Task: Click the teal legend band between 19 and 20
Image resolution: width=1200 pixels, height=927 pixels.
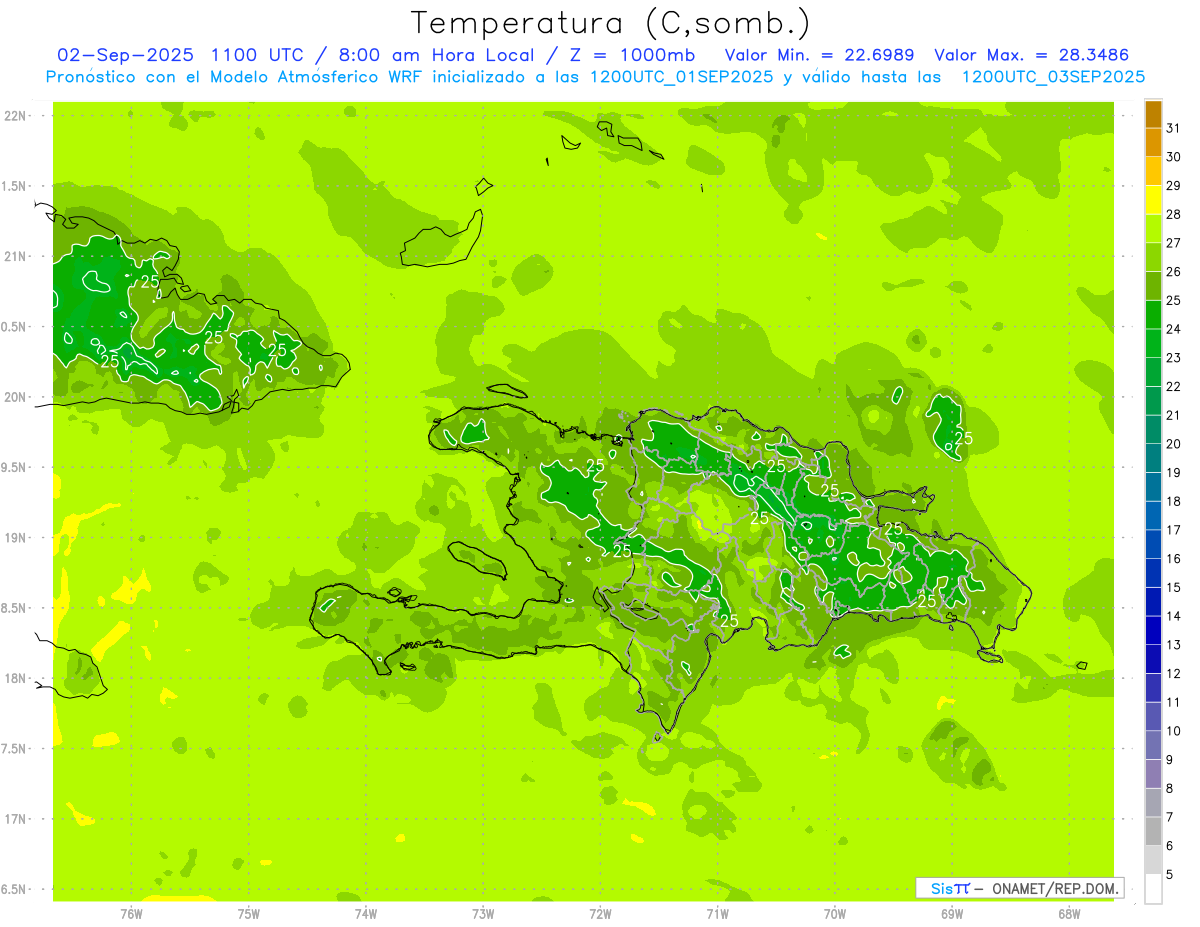Action: click(1153, 459)
